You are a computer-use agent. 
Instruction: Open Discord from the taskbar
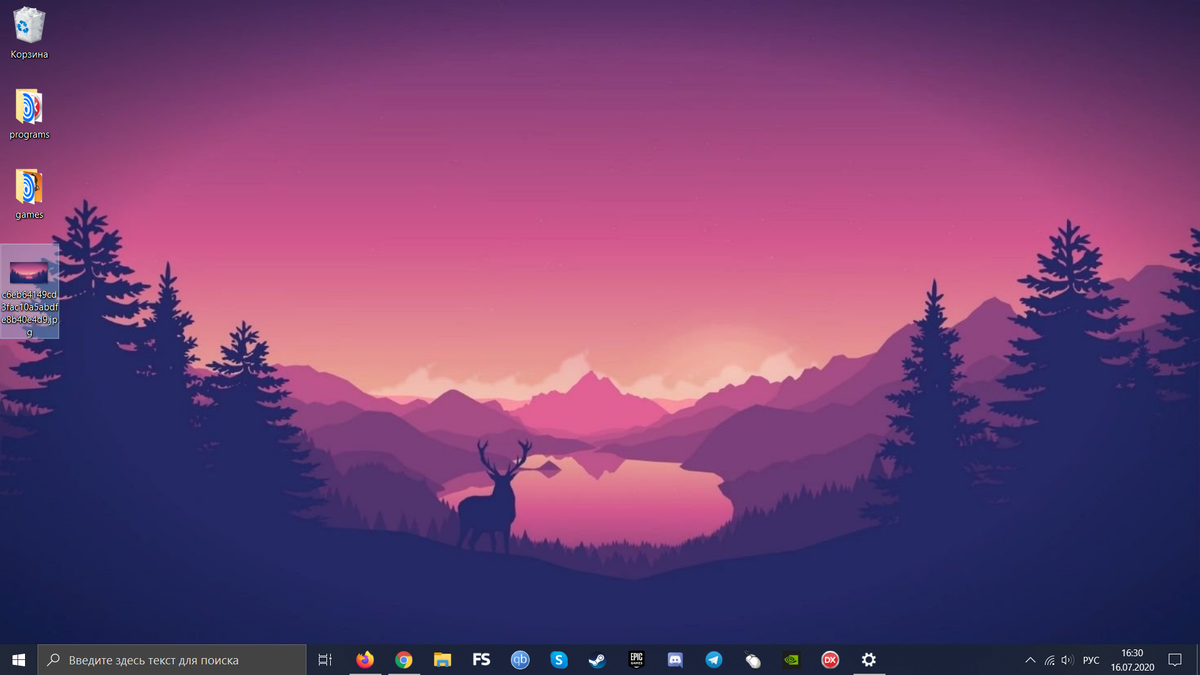(x=675, y=660)
